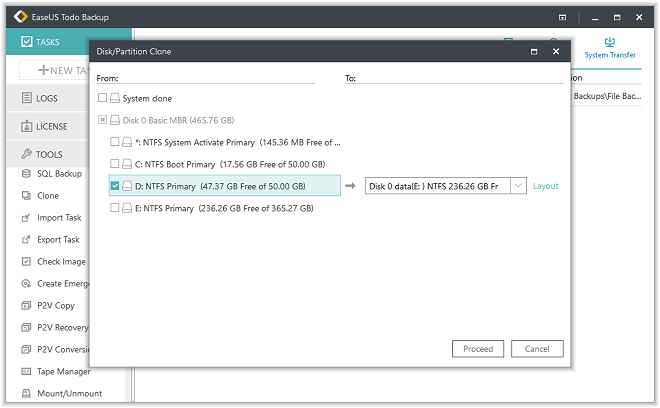This screenshot has width=660, height=408.
Task: Tick the C: NTFS Boot Primary checkbox
Action: 115,164
